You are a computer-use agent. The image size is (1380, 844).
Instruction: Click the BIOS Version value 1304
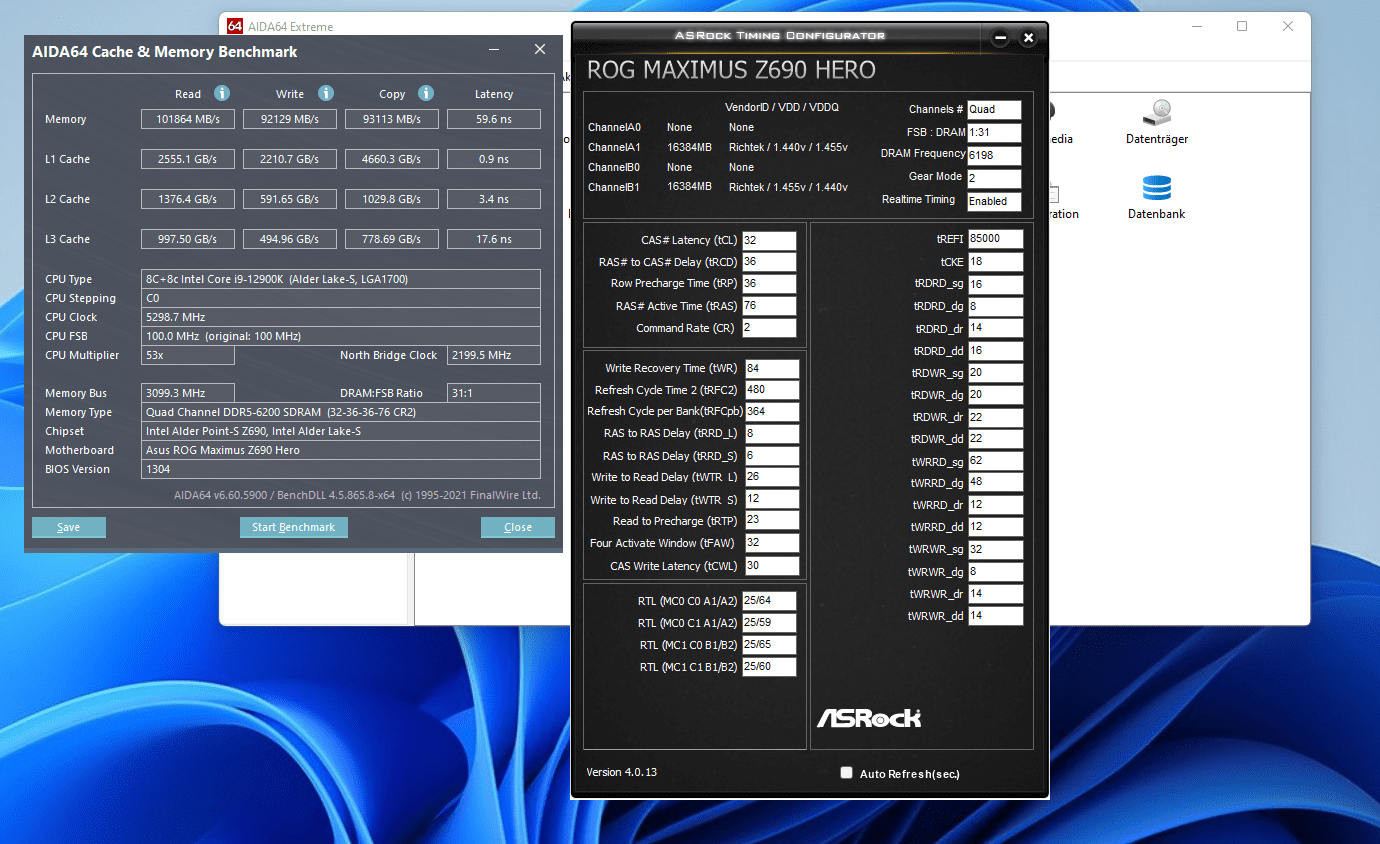point(341,469)
